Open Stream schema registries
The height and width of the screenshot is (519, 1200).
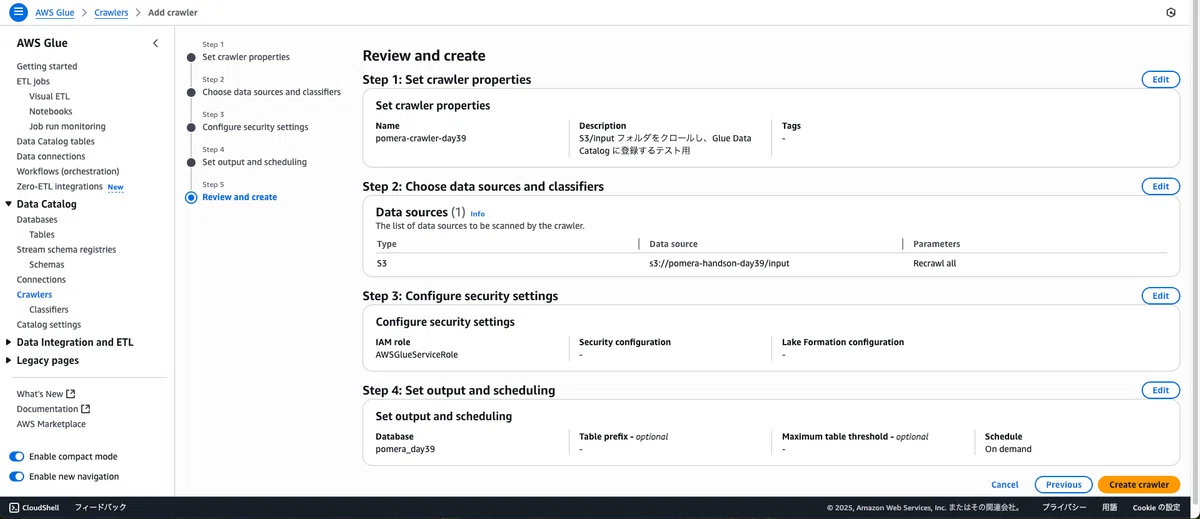(66, 249)
